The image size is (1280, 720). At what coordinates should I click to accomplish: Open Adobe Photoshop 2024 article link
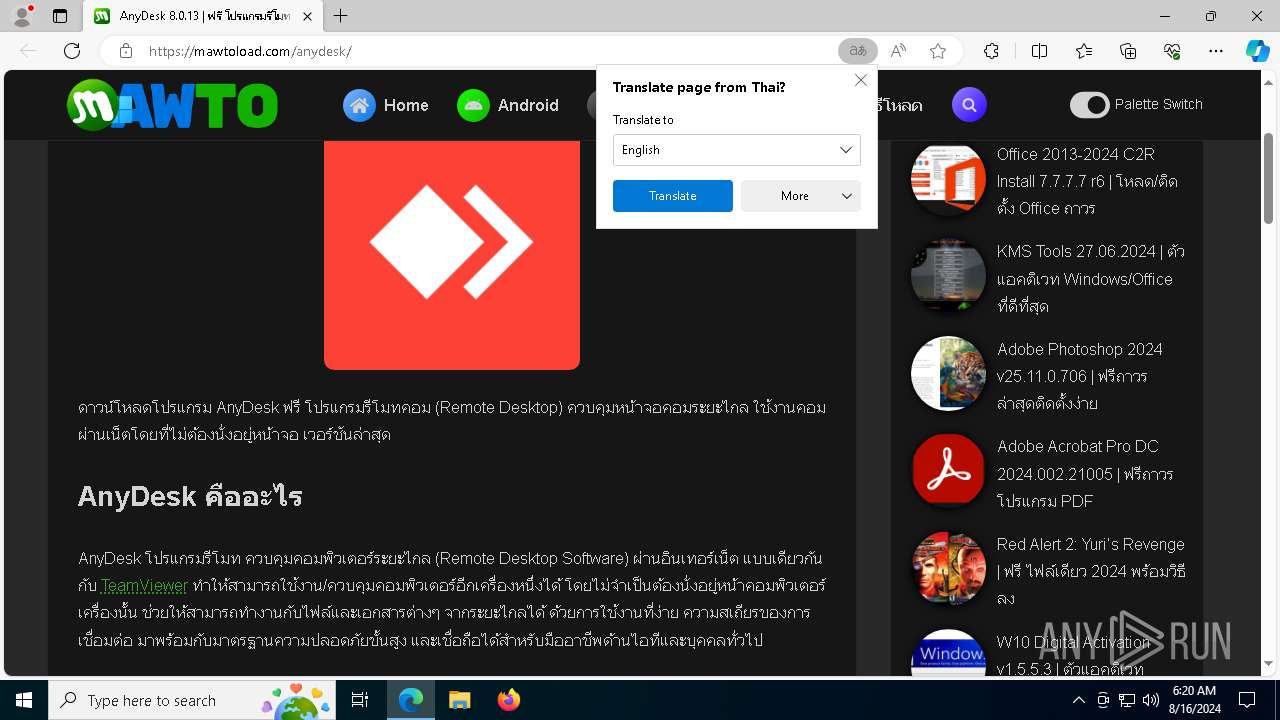pos(1080,376)
